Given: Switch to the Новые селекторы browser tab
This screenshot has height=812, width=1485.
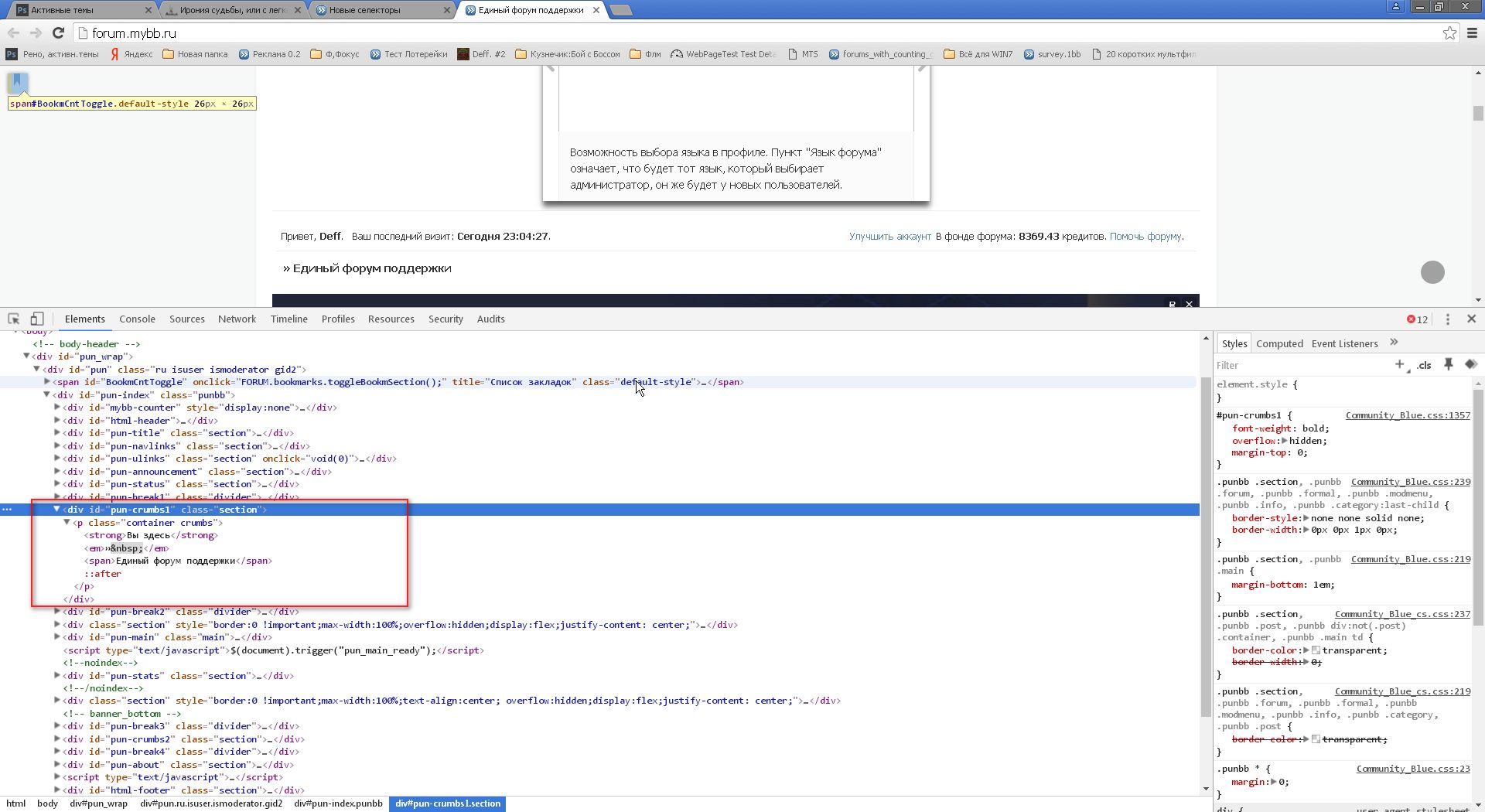Looking at the screenshot, I should (x=381, y=10).
